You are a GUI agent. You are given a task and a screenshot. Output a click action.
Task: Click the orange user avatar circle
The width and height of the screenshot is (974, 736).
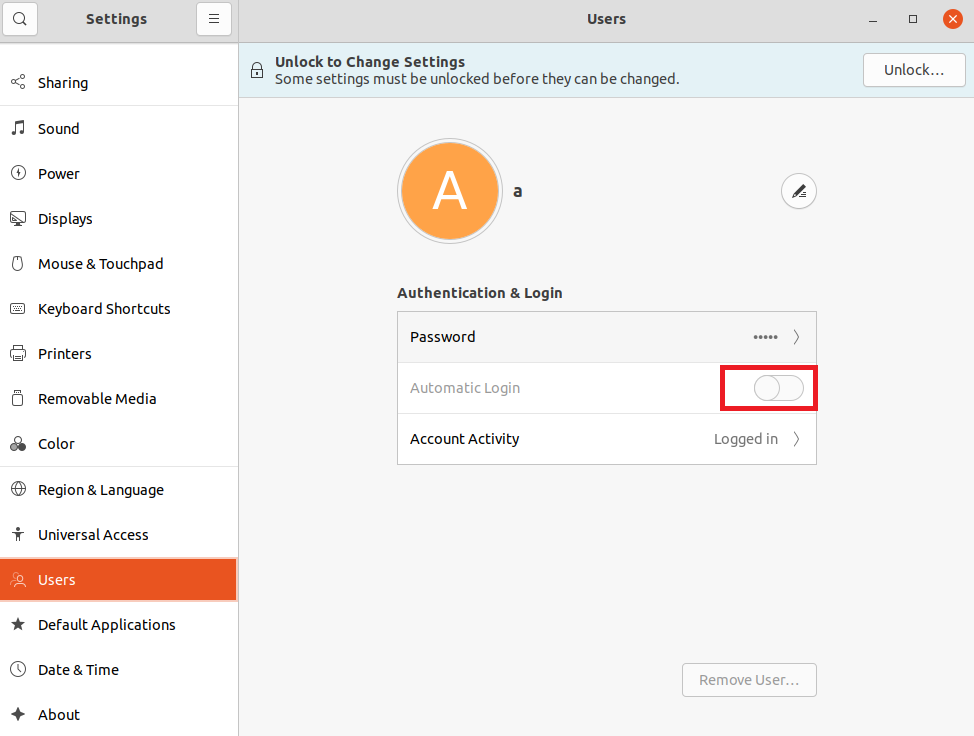(x=450, y=191)
